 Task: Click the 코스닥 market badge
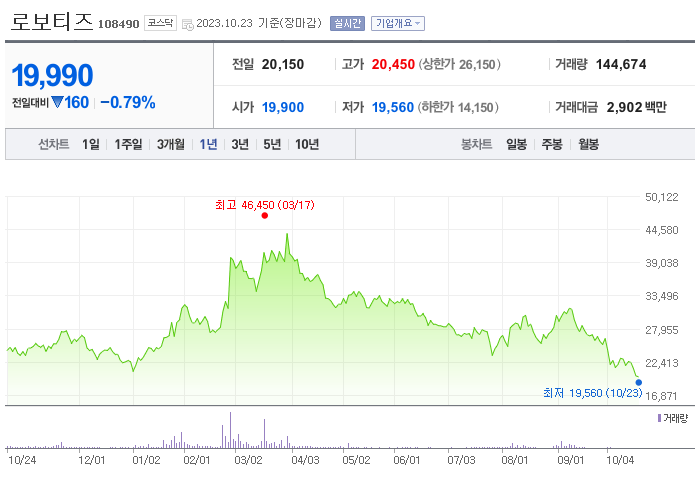point(160,23)
